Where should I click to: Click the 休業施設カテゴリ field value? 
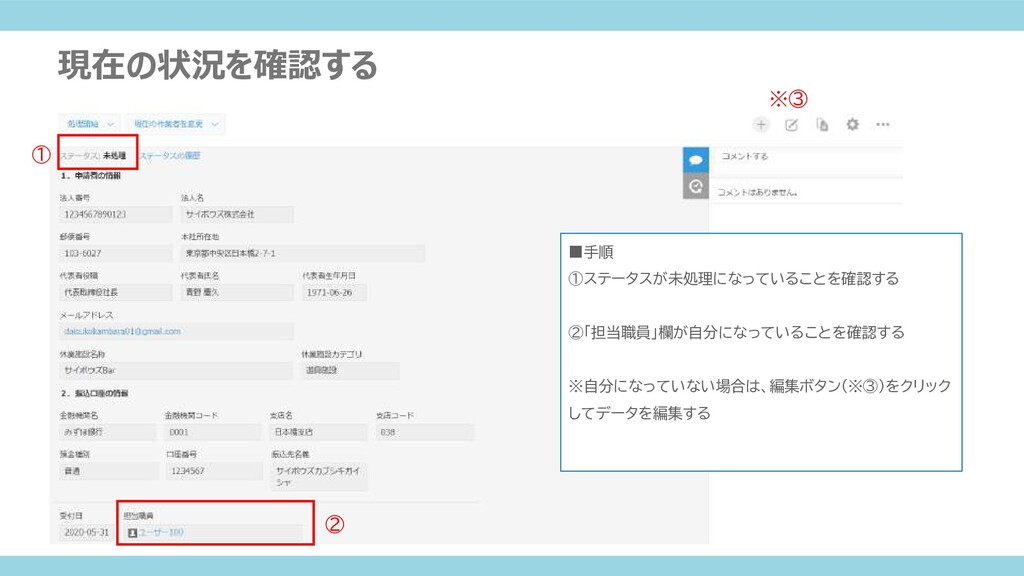click(x=351, y=370)
